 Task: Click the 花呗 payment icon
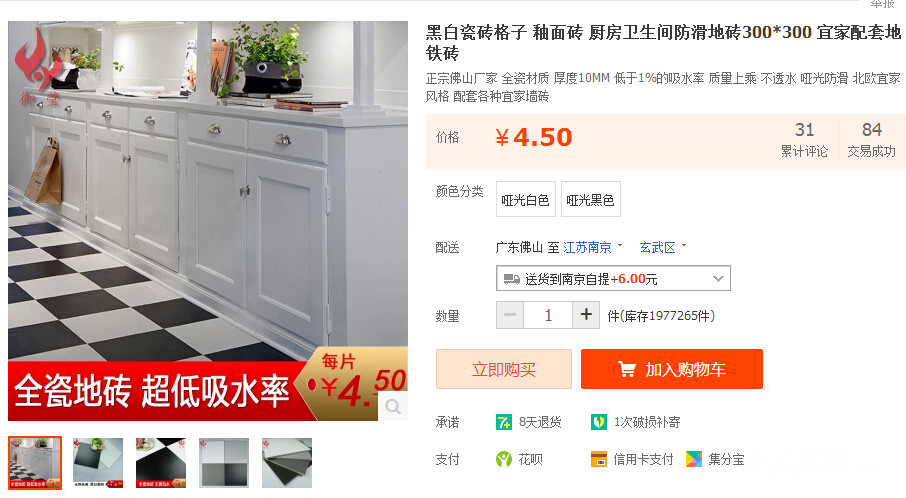pos(504,459)
